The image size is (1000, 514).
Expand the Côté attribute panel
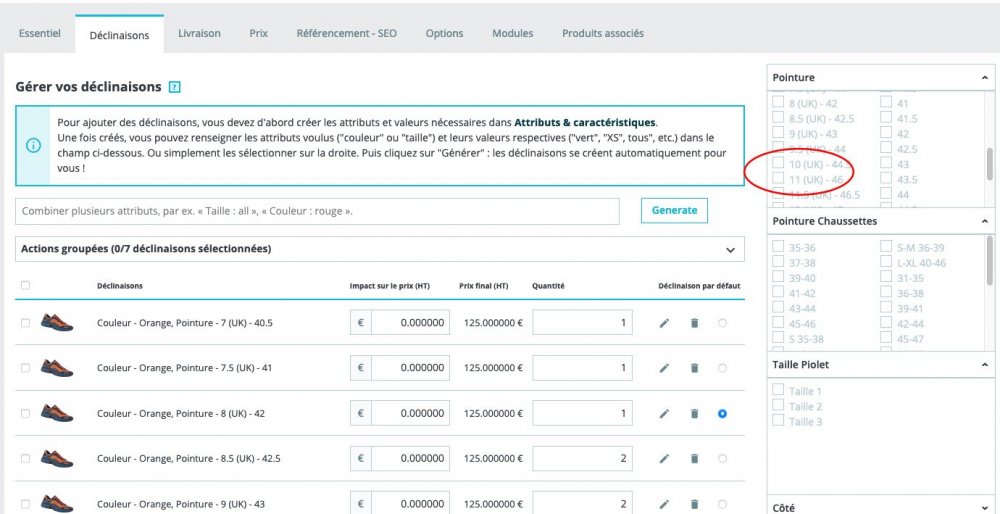(x=985, y=508)
